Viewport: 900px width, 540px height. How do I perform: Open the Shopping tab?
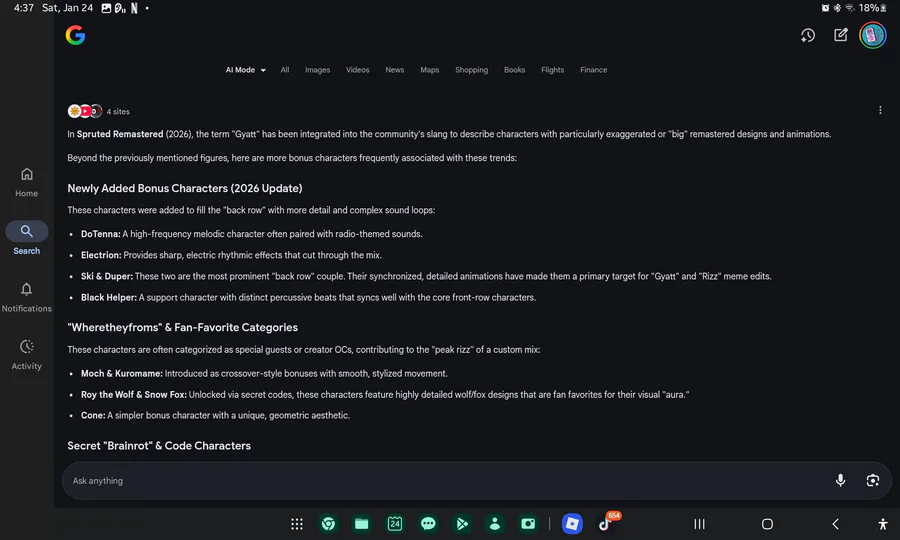(x=471, y=70)
